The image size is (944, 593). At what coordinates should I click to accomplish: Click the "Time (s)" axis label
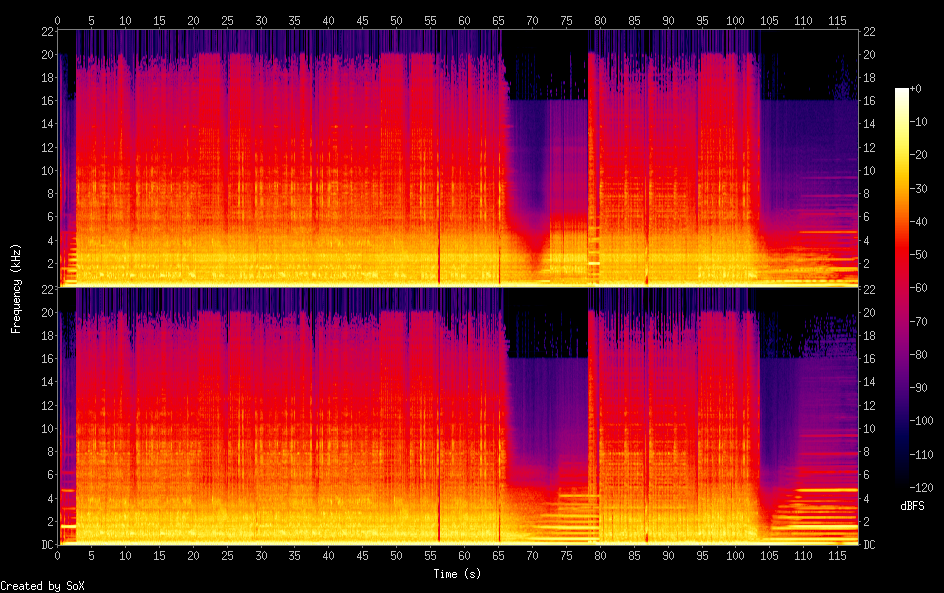(x=458, y=574)
